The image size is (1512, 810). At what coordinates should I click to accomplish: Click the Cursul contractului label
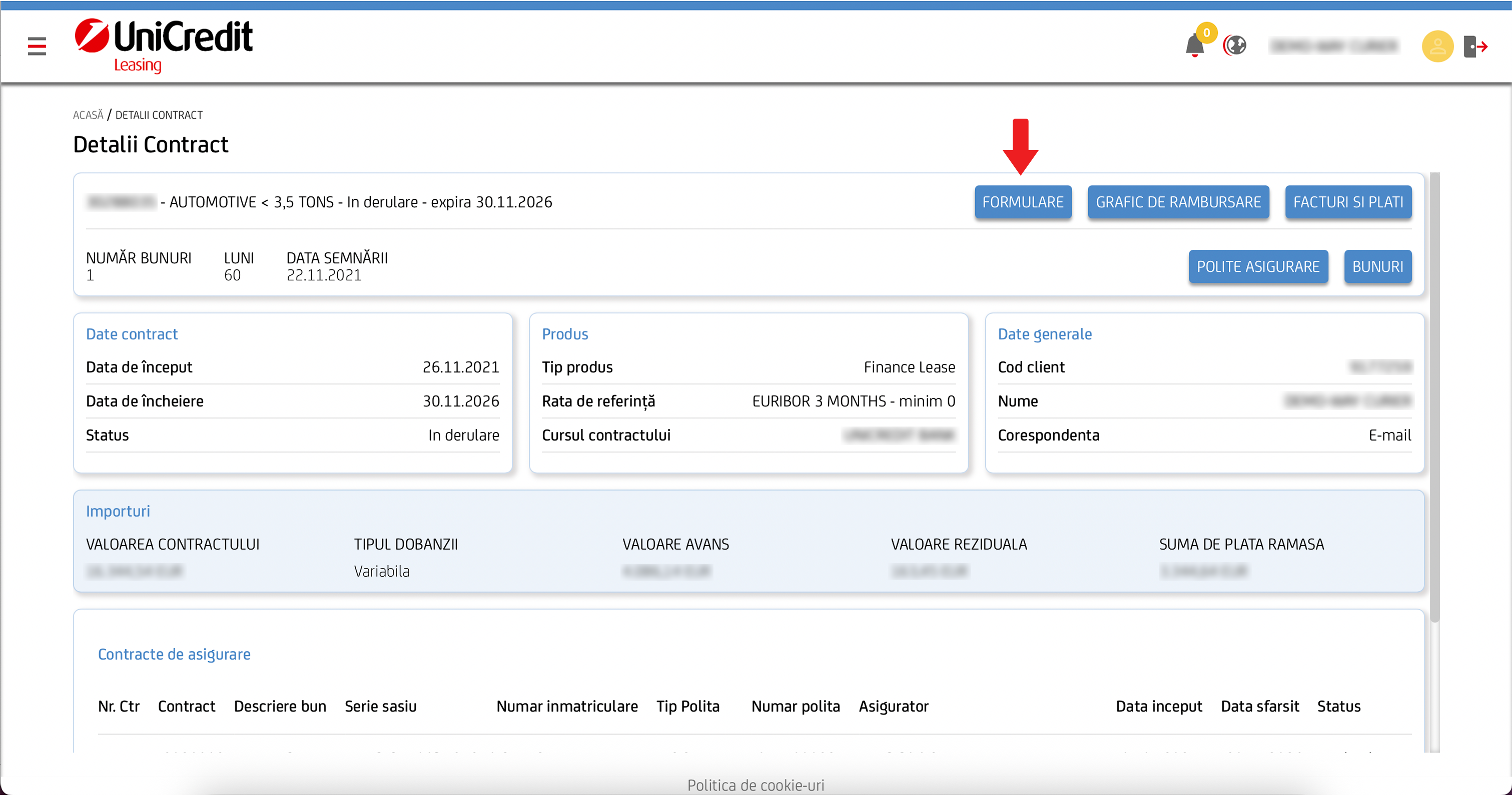click(x=606, y=435)
